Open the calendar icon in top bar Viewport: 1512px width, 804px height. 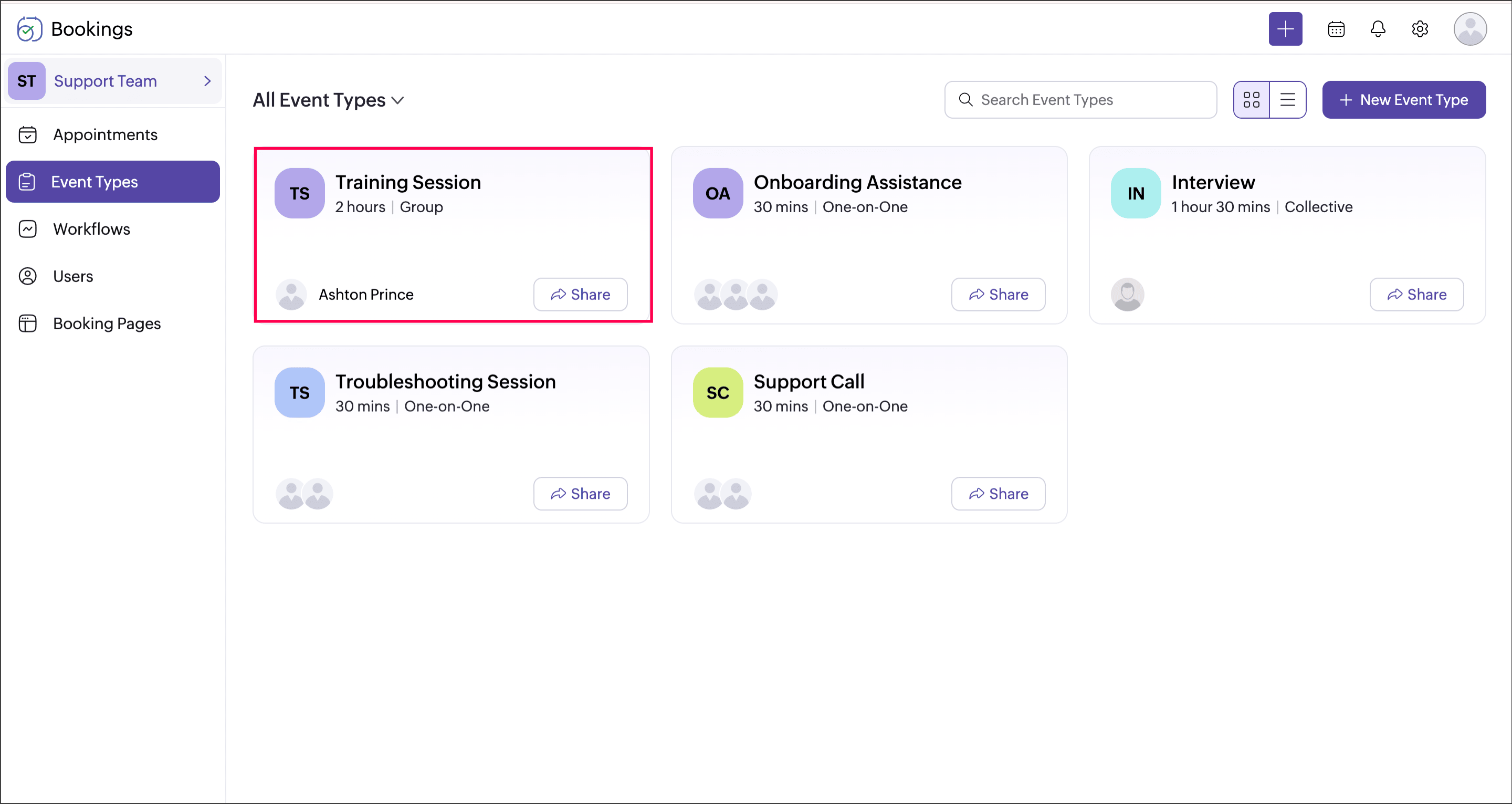(x=1336, y=29)
